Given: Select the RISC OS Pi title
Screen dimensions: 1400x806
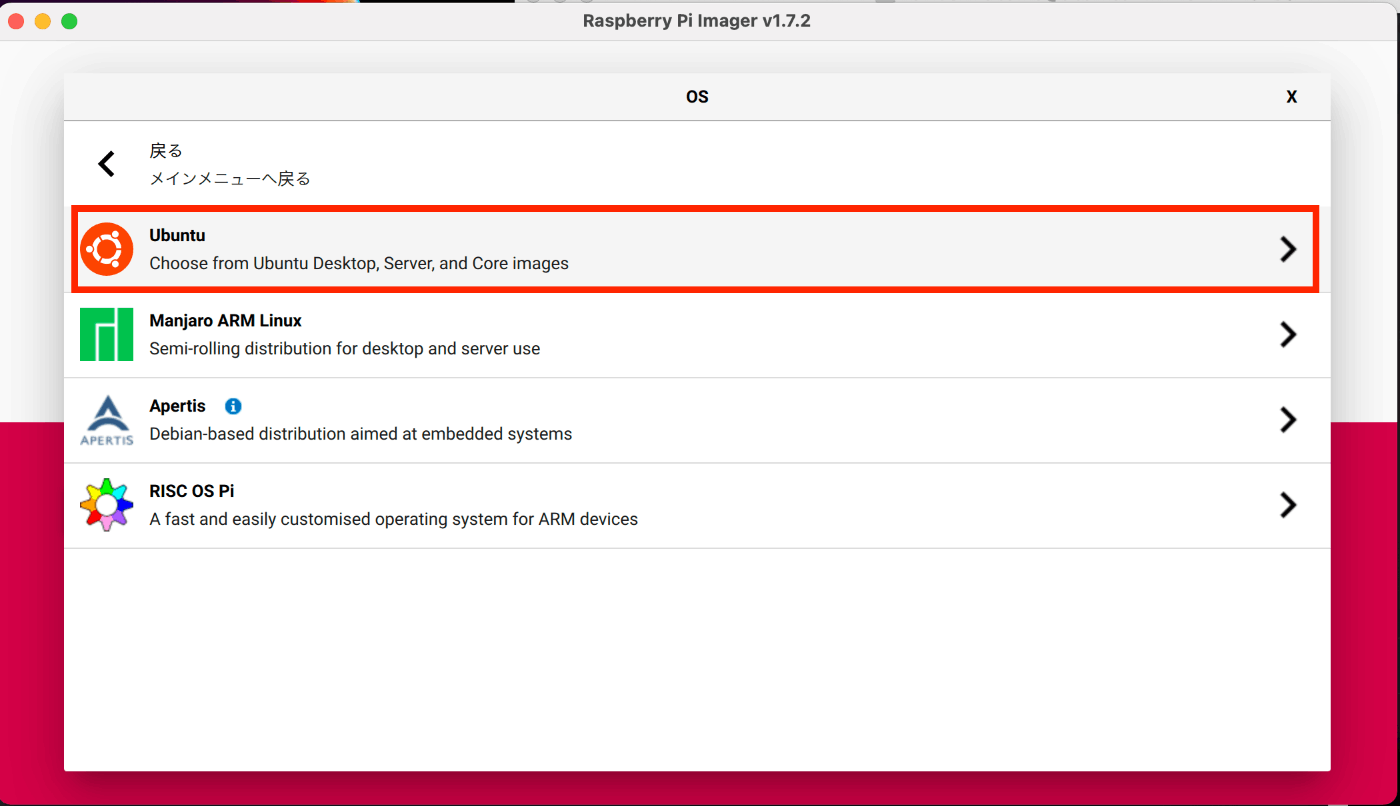Looking at the screenshot, I should tap(191, 491).
